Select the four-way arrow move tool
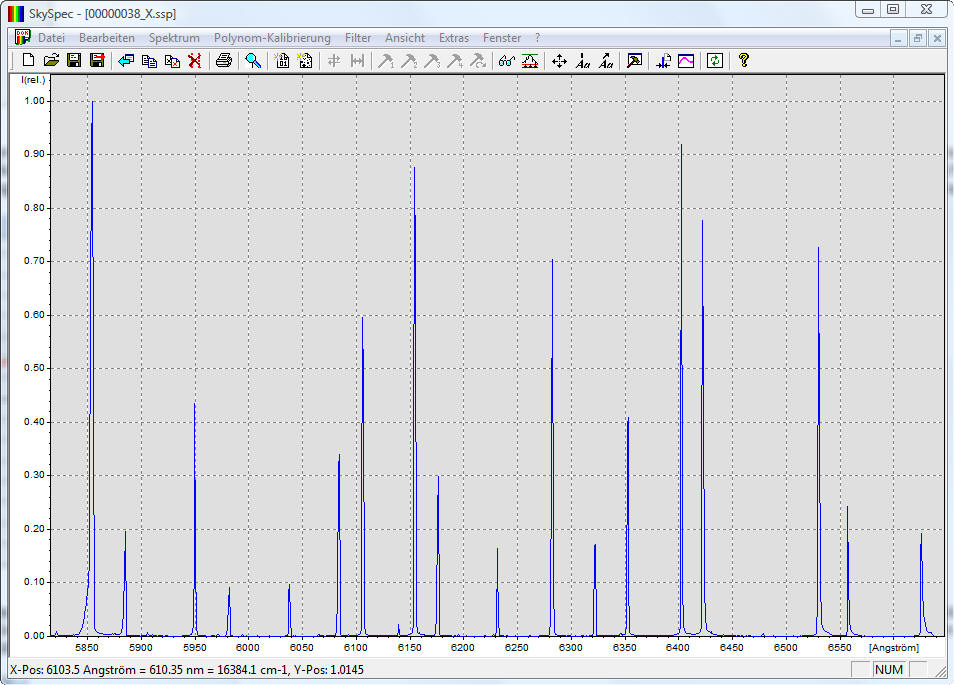The width and height of the screenshot is (954, 685). pos(559,60)
